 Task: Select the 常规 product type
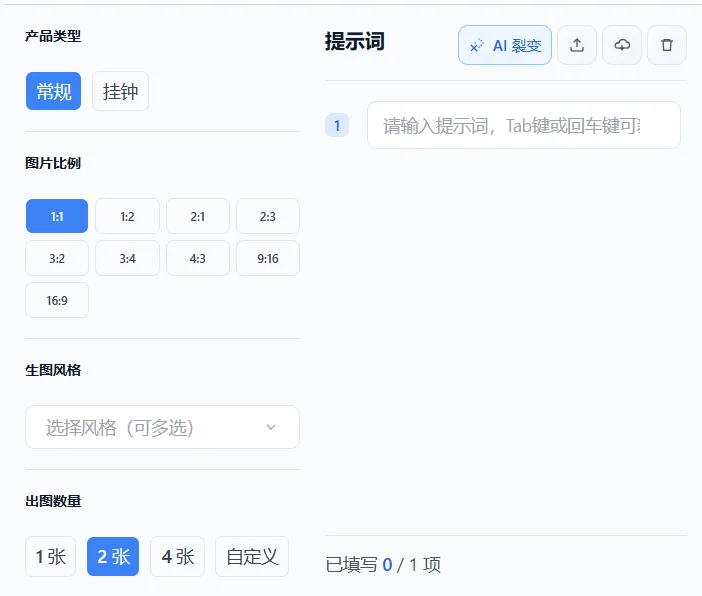[x=54, y=92]
